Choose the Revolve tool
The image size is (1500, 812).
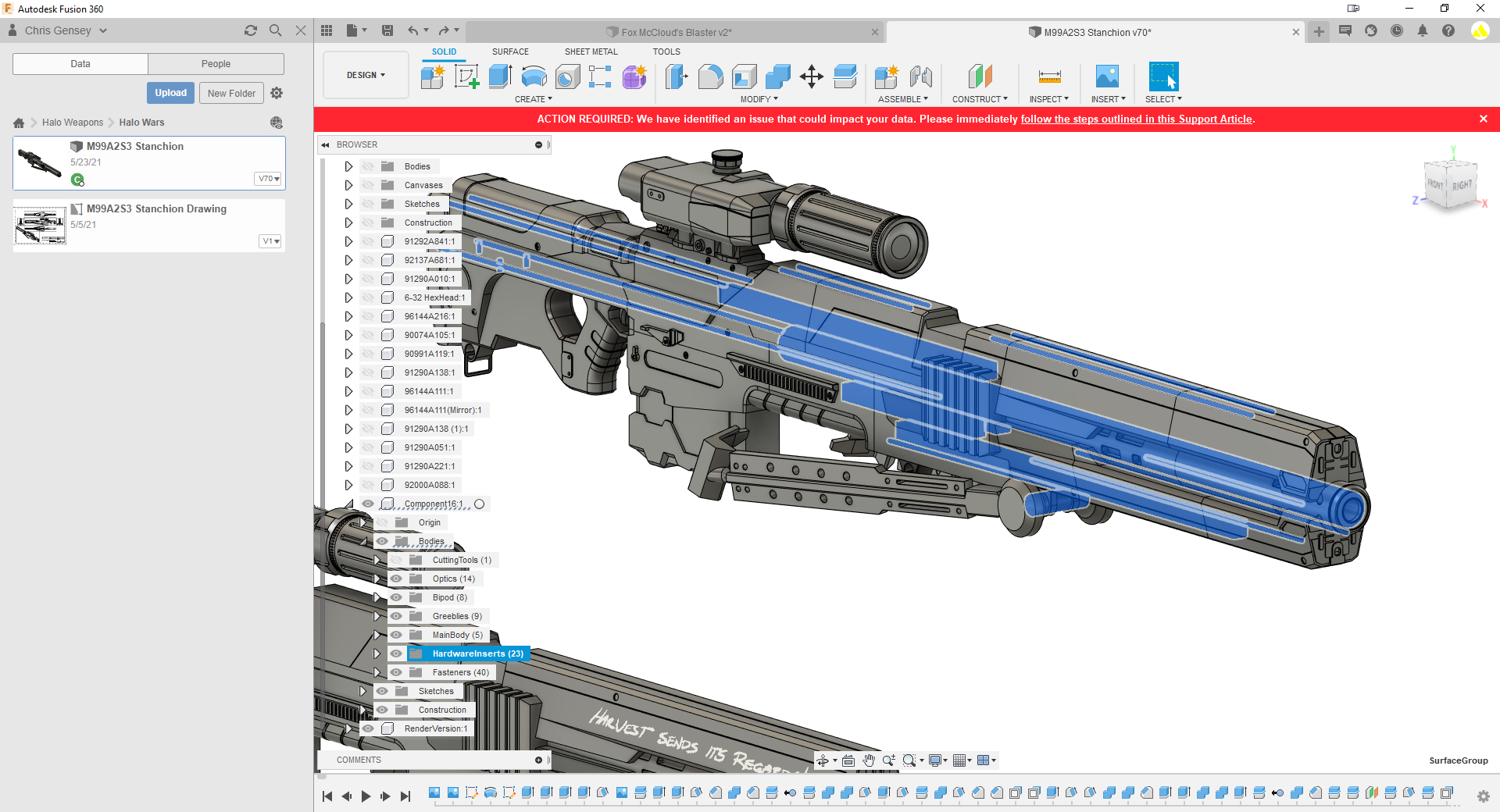coord(534,77)
